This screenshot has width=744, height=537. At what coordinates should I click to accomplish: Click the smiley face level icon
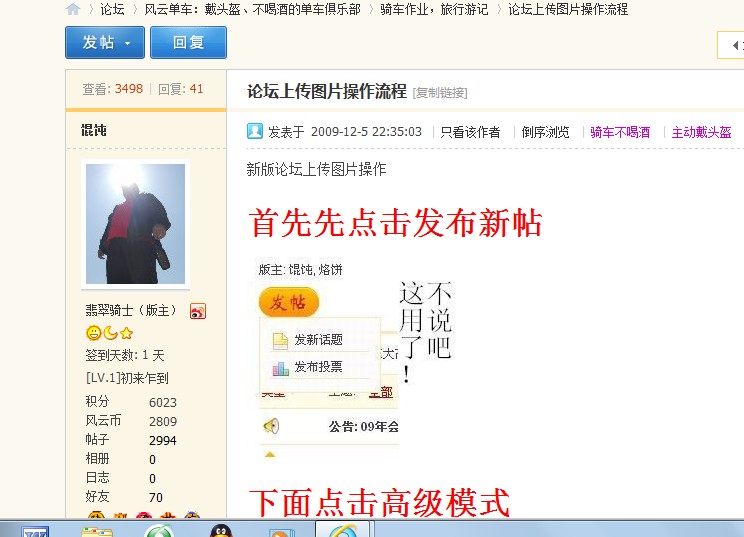[x=93, y=333]
